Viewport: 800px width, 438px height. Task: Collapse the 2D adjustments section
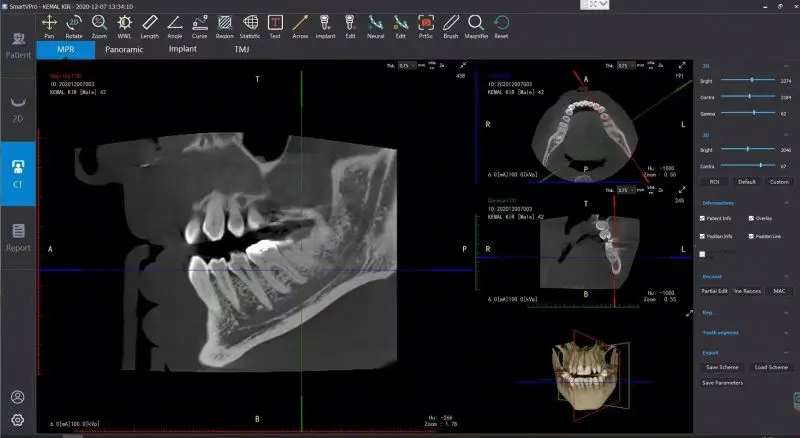click(786, 66)
